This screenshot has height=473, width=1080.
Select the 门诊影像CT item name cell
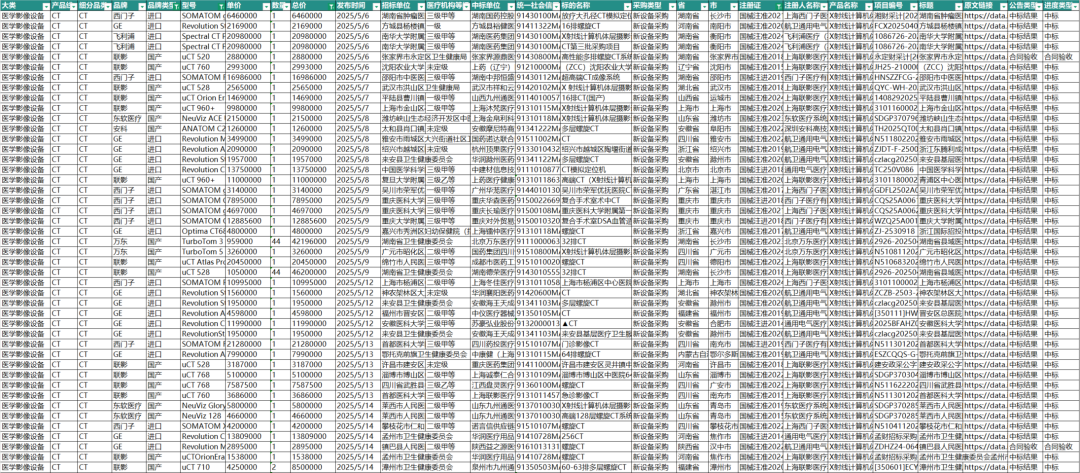594,344
